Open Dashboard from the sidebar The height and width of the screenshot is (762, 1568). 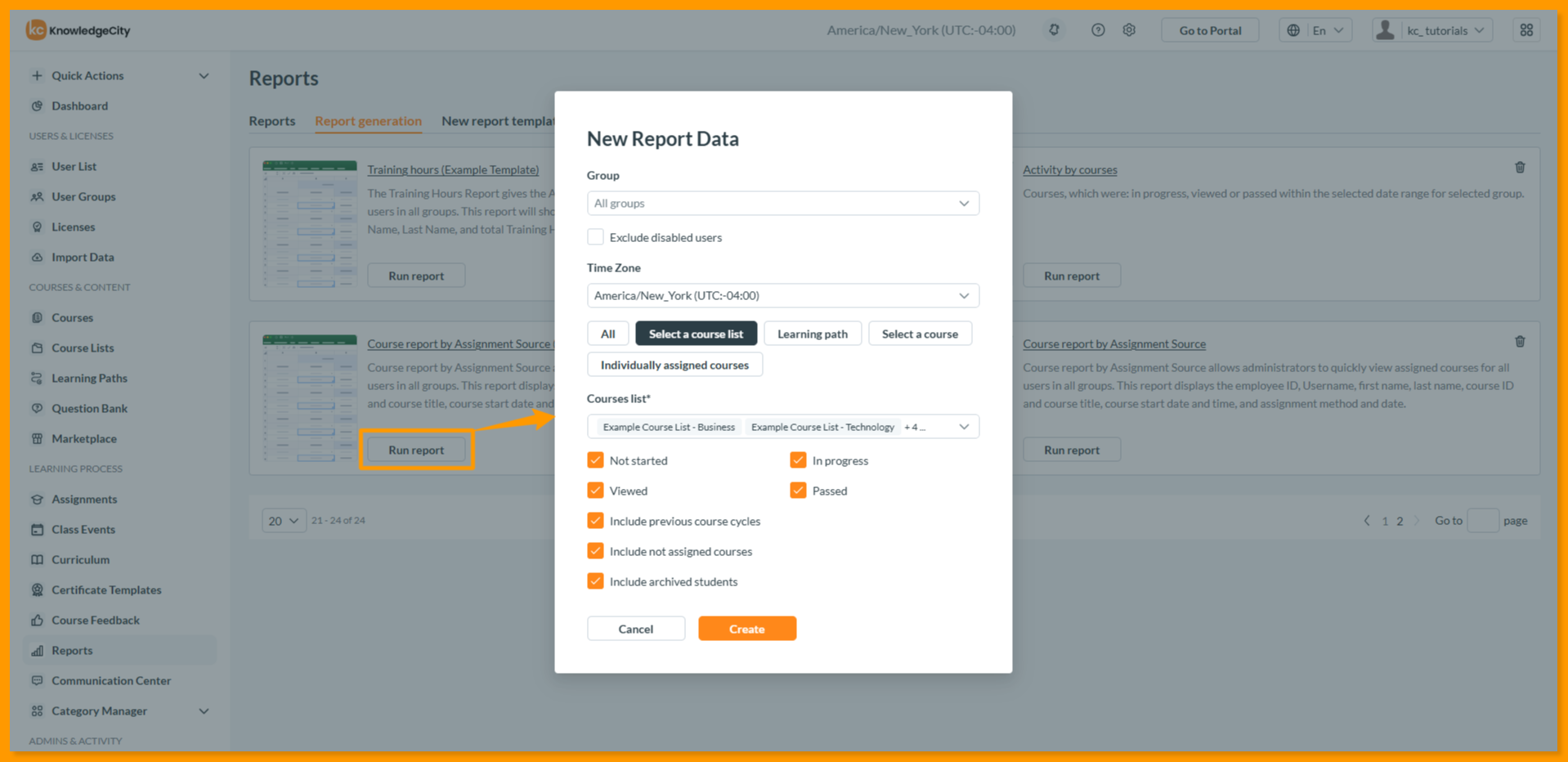pyautogui.click(x=79, y=105)
